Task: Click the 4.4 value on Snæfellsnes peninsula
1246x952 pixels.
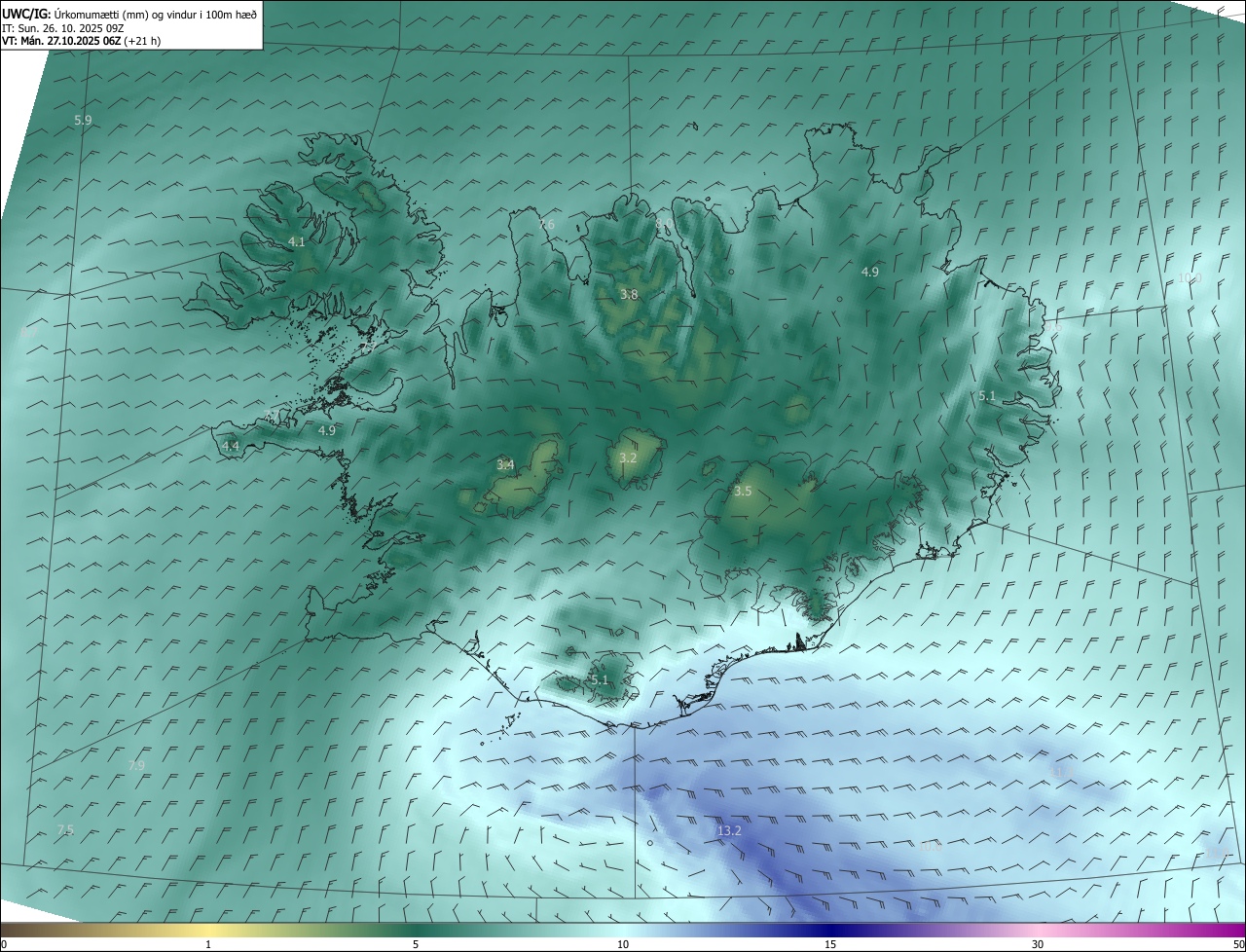Action: 231,446
